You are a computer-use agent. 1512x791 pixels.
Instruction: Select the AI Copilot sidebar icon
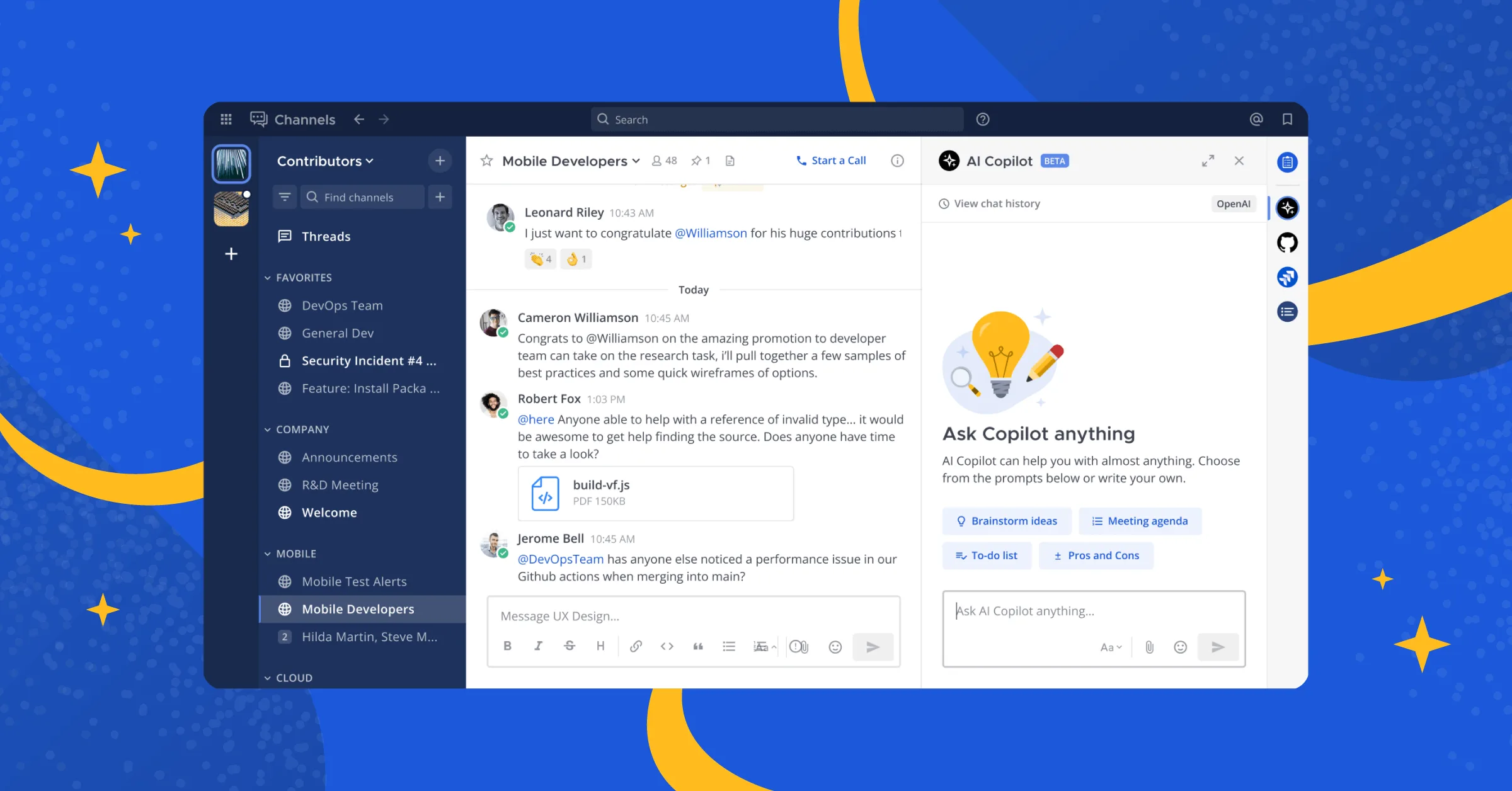tap(1287, 208)
